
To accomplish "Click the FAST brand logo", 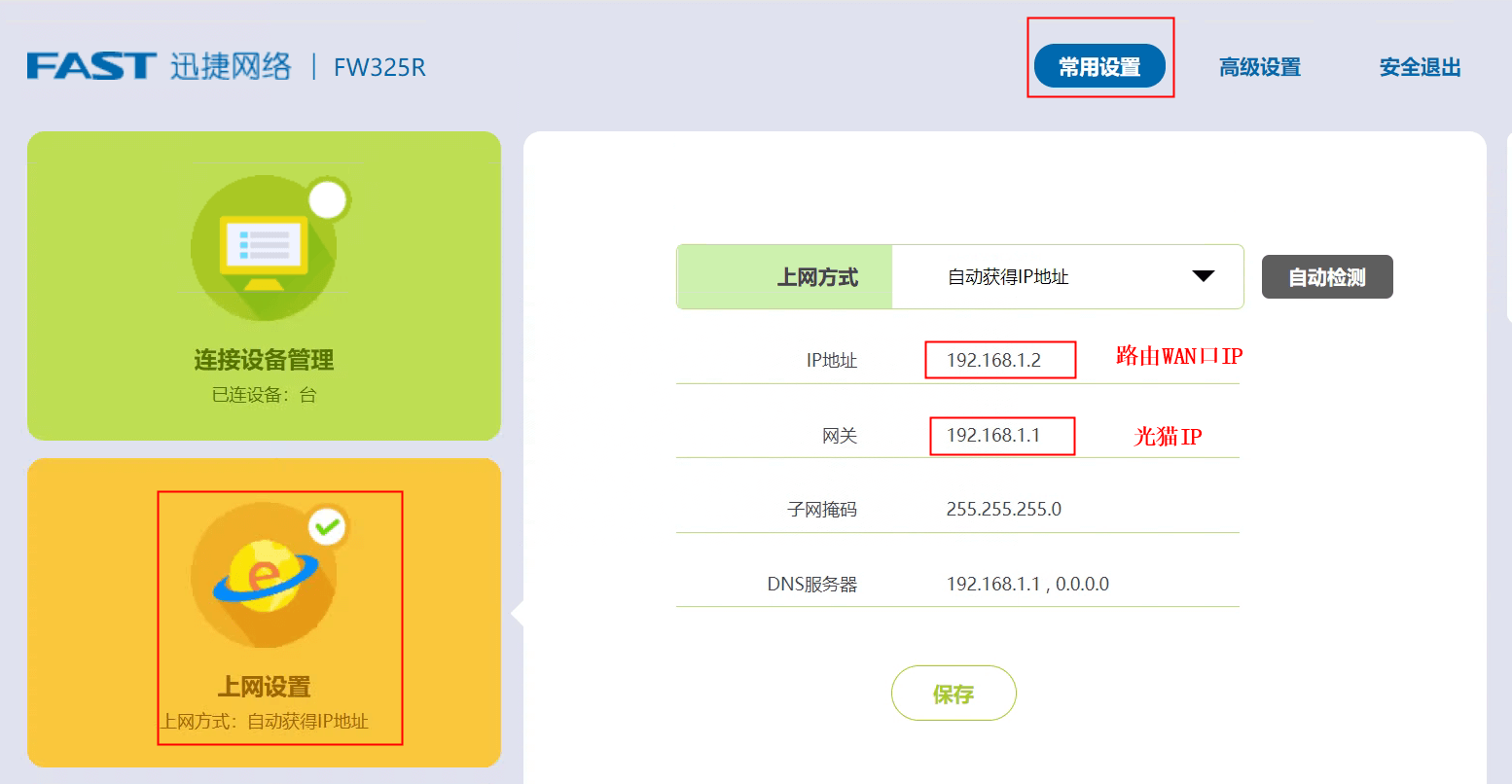I will click(91, 66).
